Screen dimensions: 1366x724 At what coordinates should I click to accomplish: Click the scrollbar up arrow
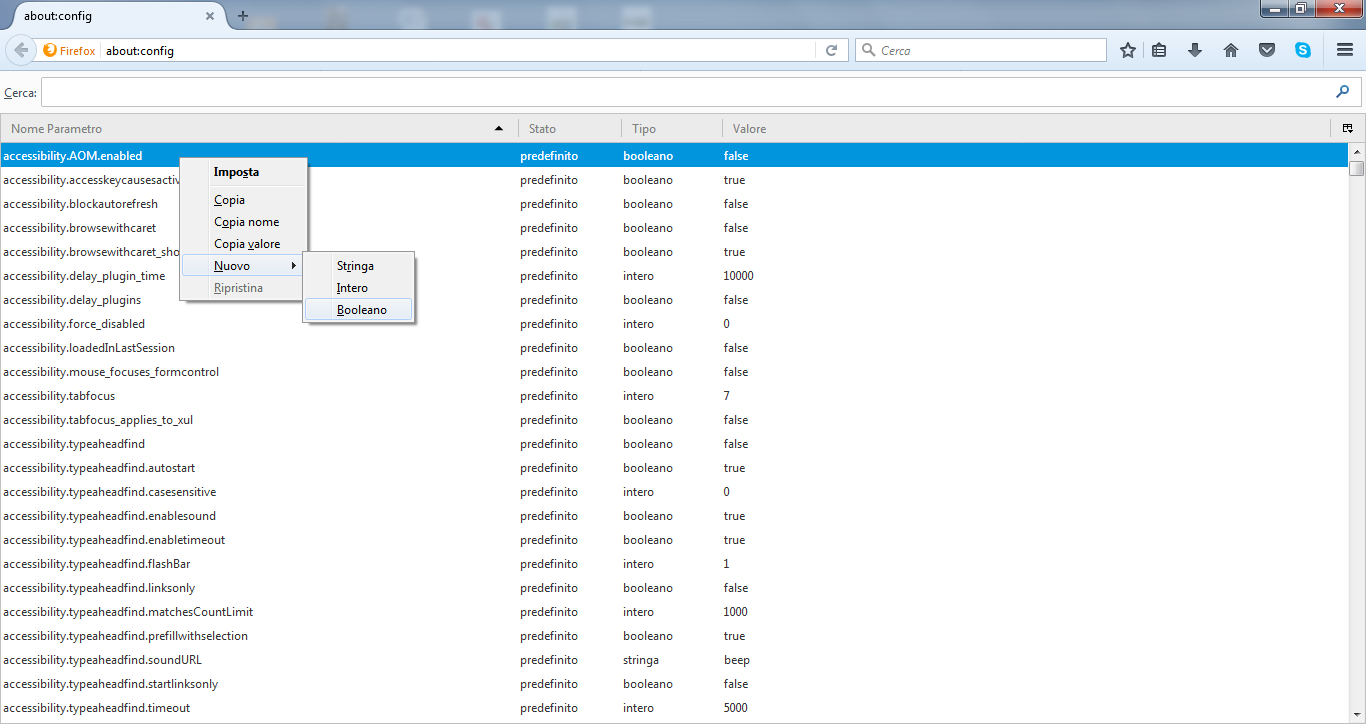(1356, 150)
